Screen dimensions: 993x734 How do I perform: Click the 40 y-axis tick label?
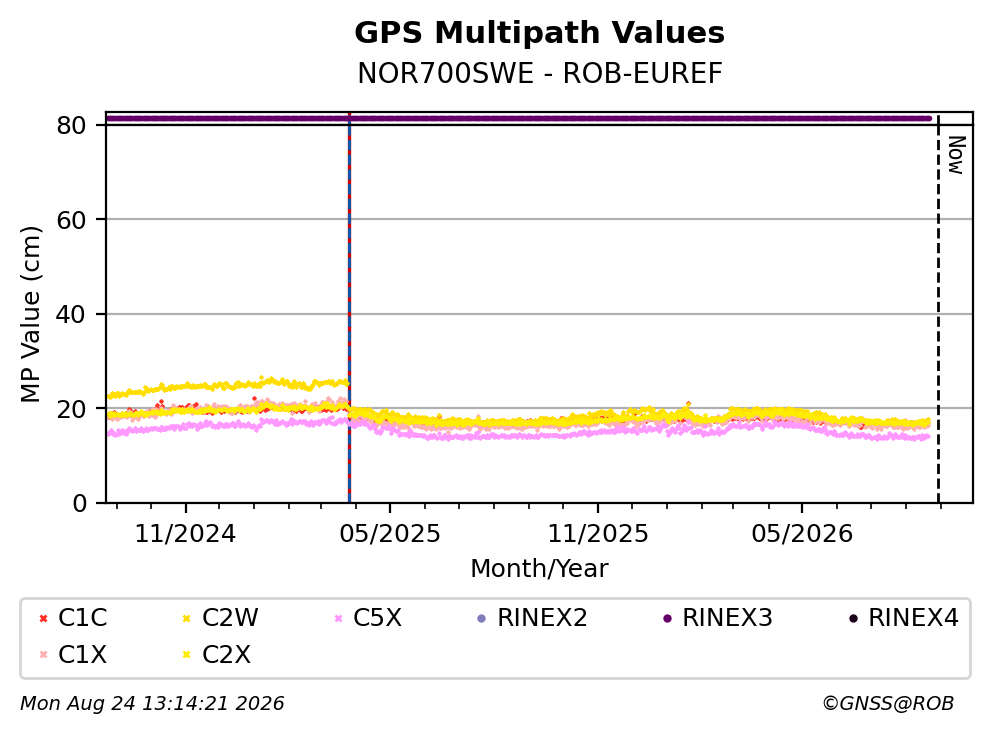coord(71,314)
